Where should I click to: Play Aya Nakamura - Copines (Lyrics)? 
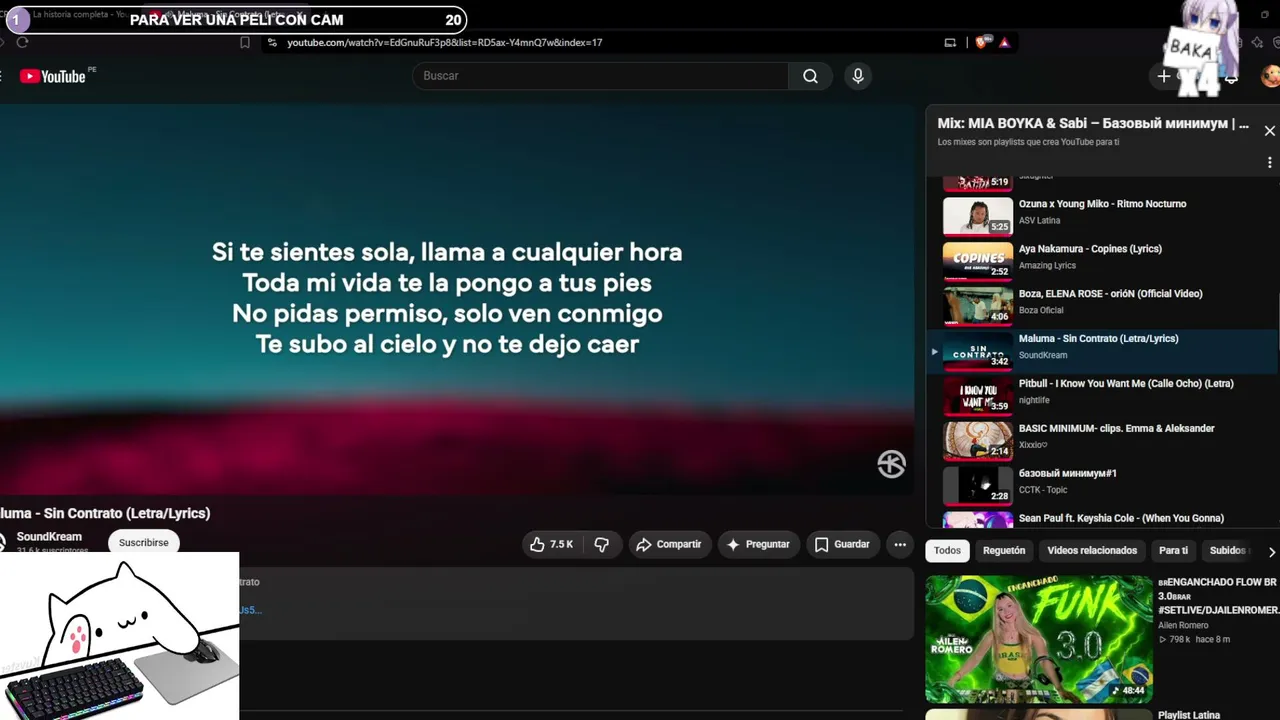click(x=1090, y=249)
